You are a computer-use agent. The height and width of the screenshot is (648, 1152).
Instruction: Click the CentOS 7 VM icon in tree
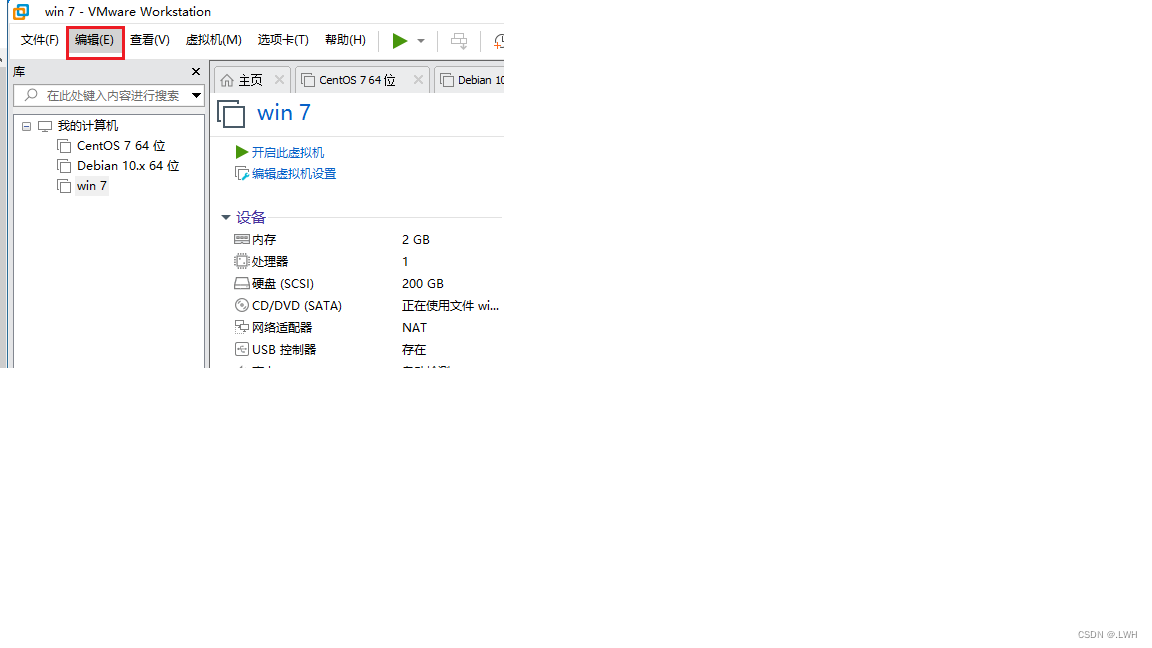(x=64, y=145)
